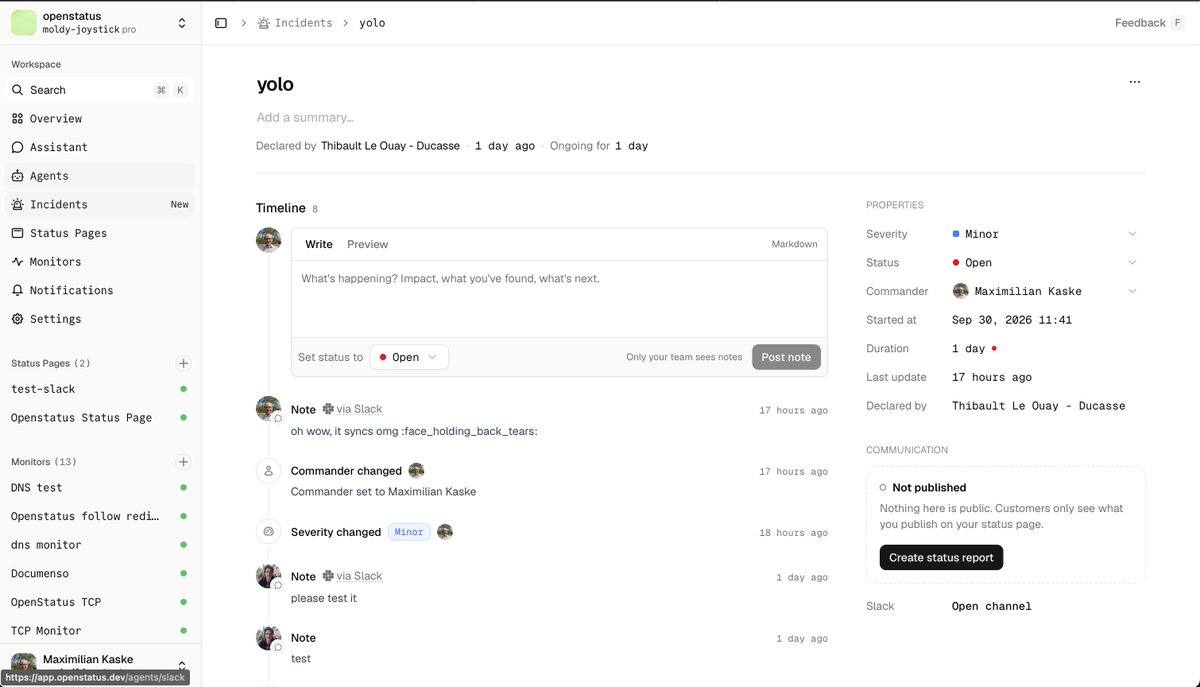Open Settings in the sidebar
Image resolution: width=1200 pixels, height=687 pixels.
pyautogui.click(x=100, y=319)
